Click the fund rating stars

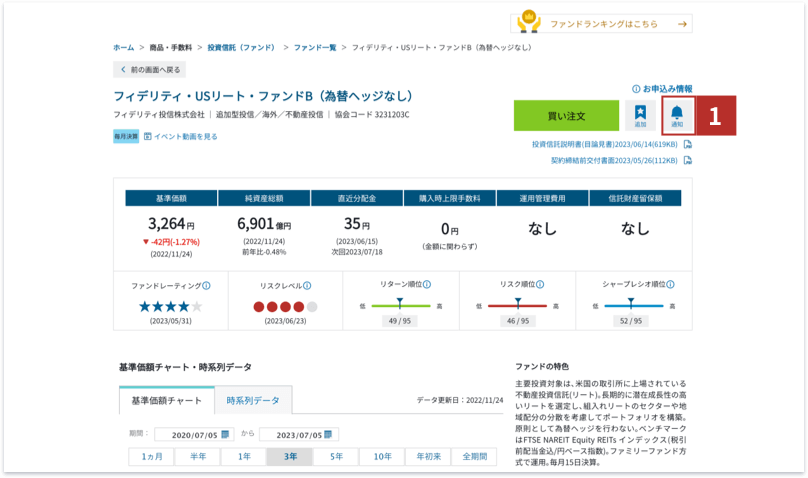tap(171, 307)
